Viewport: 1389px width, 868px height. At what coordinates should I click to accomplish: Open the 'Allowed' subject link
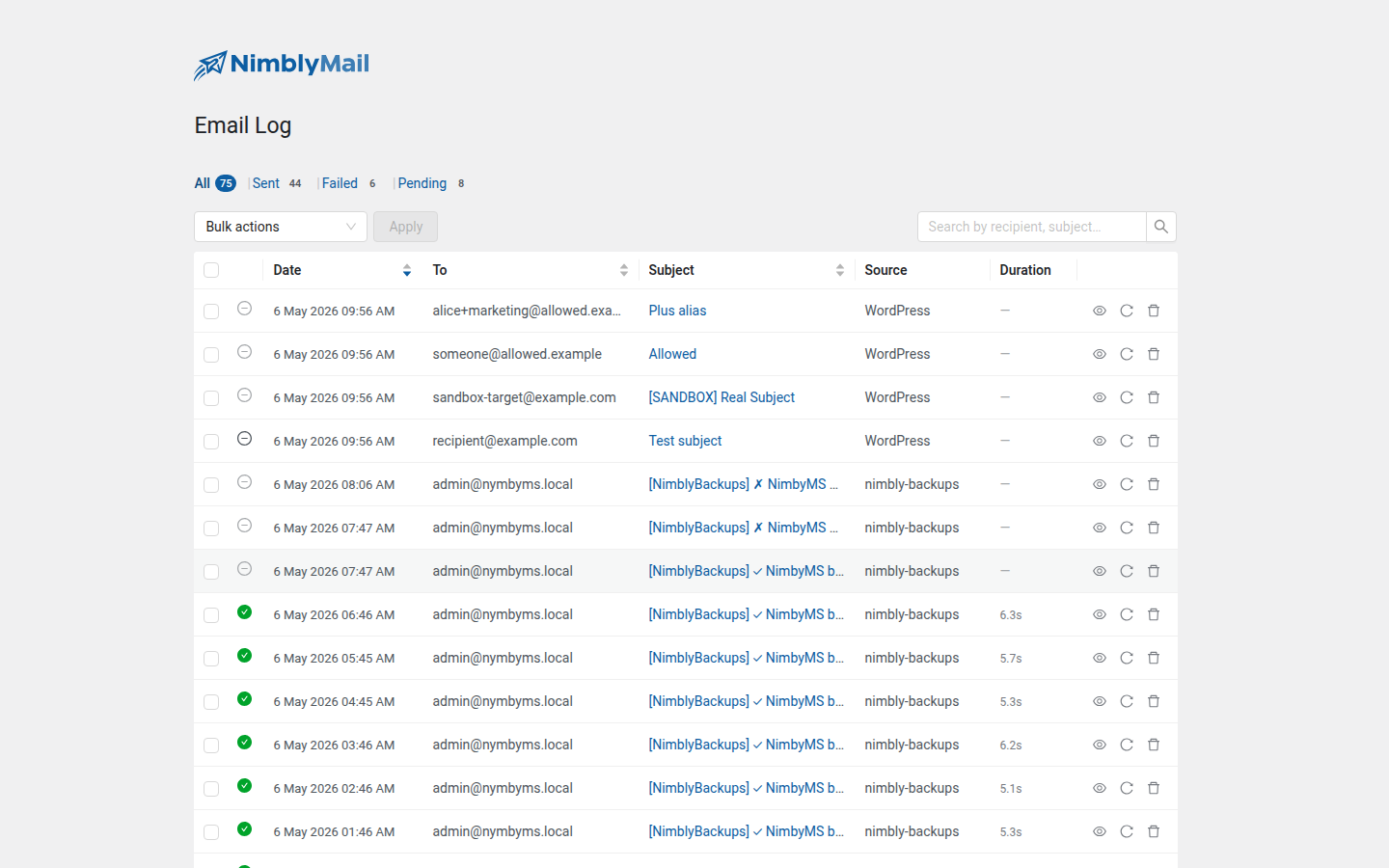click(x=672, y=354)
